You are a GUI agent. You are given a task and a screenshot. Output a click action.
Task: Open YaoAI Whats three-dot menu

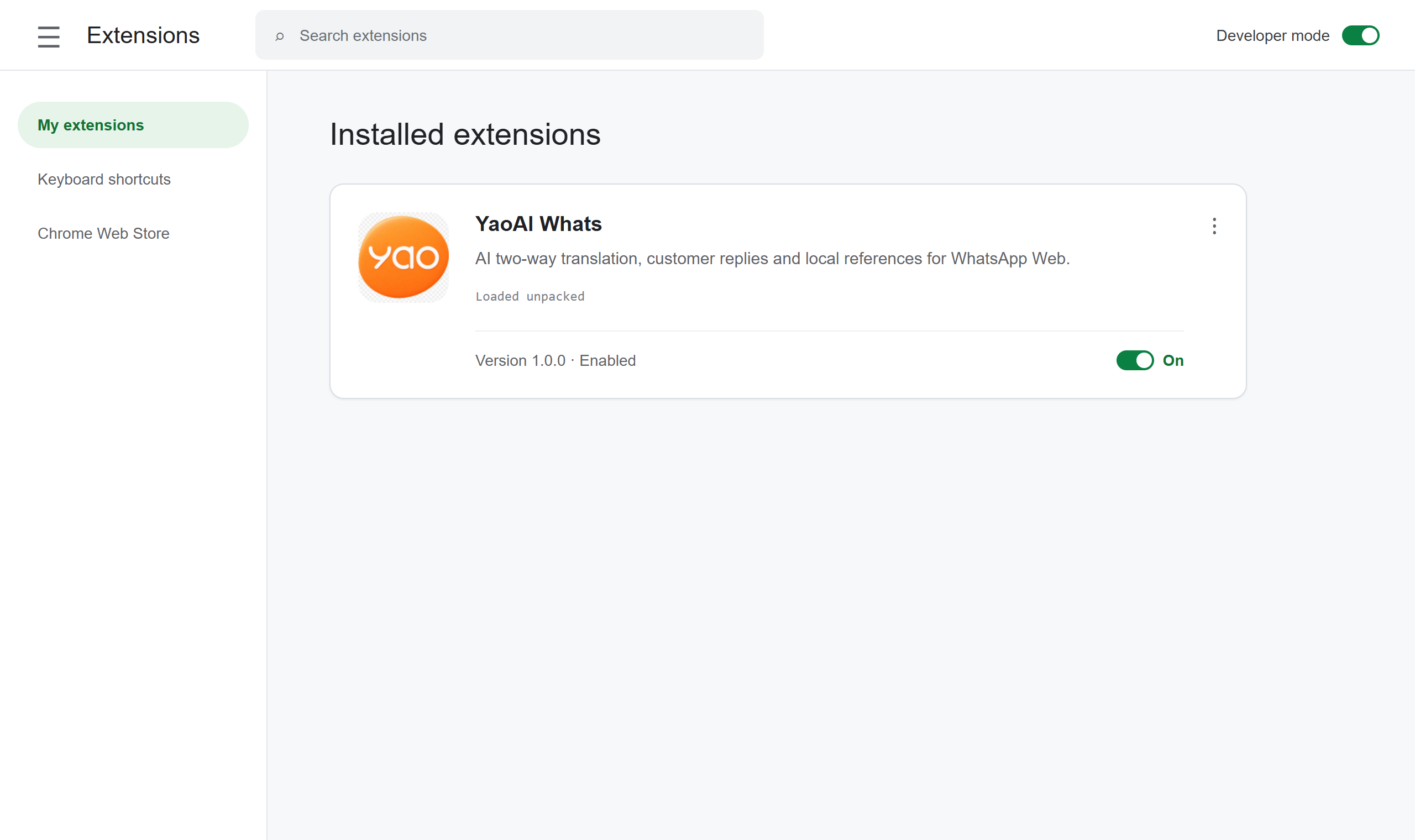tap(1214, 226)
